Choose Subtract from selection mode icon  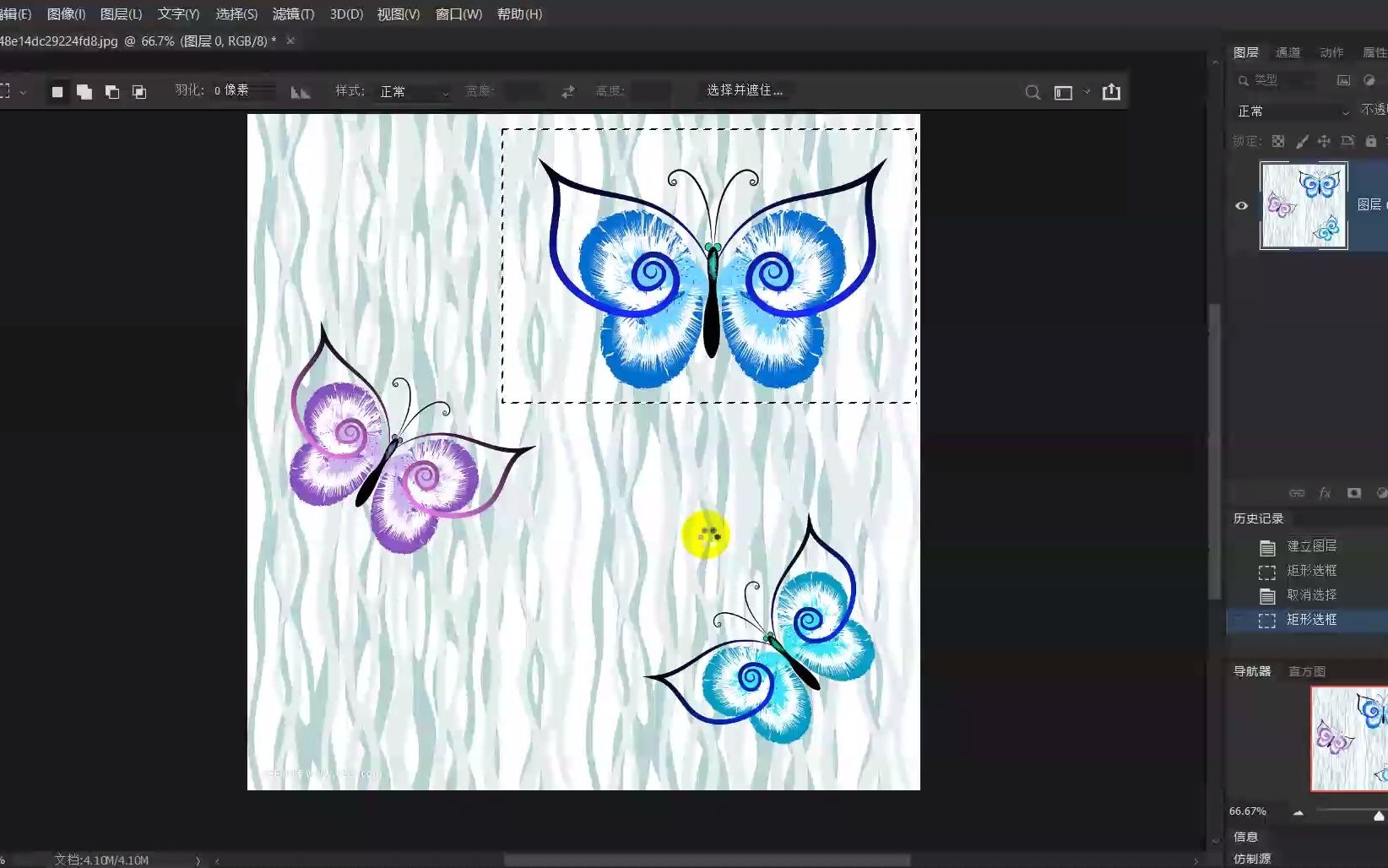pos(112,92)
